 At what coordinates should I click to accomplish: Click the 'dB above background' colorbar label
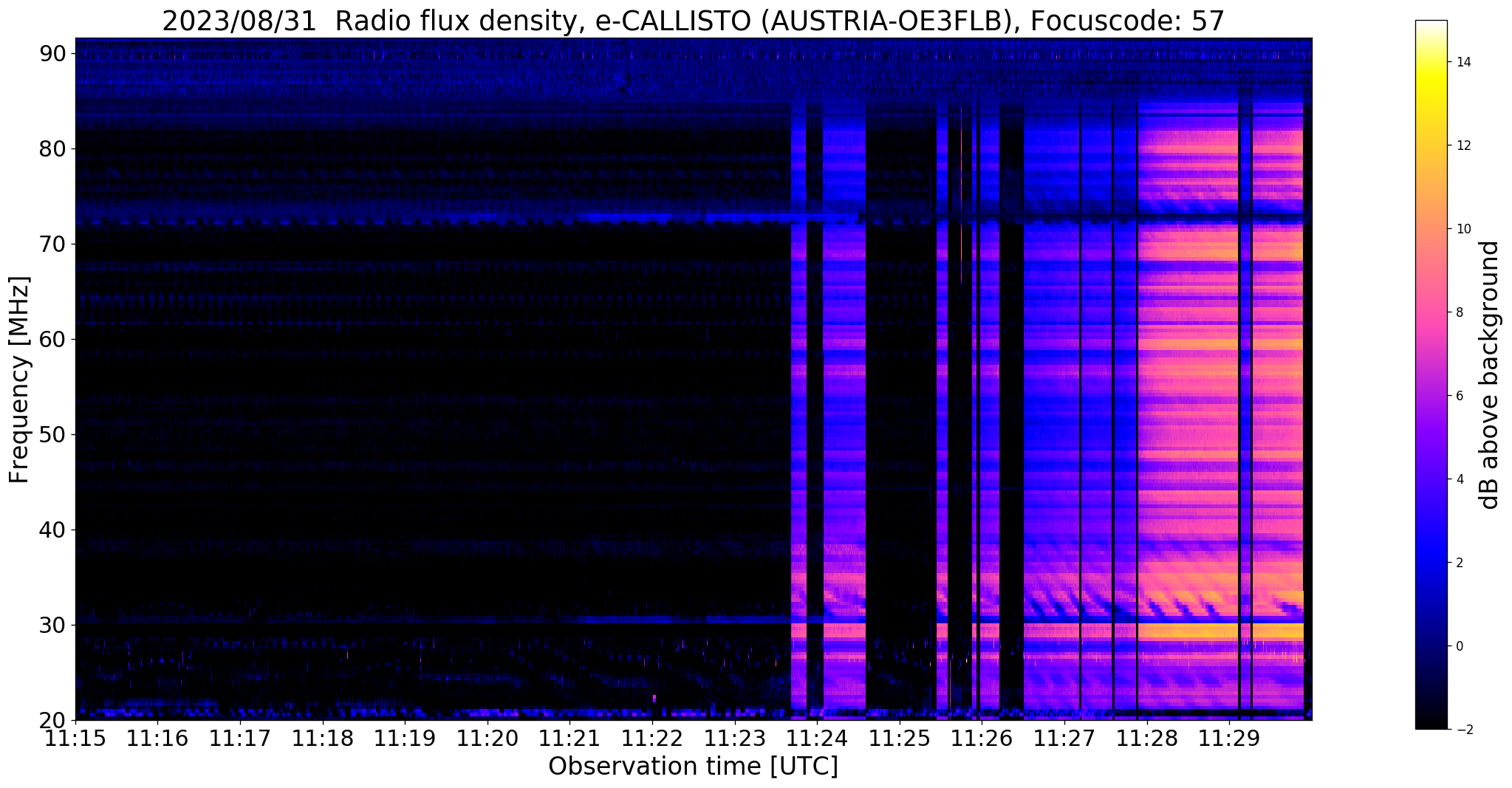click(x=1489, y=375)
